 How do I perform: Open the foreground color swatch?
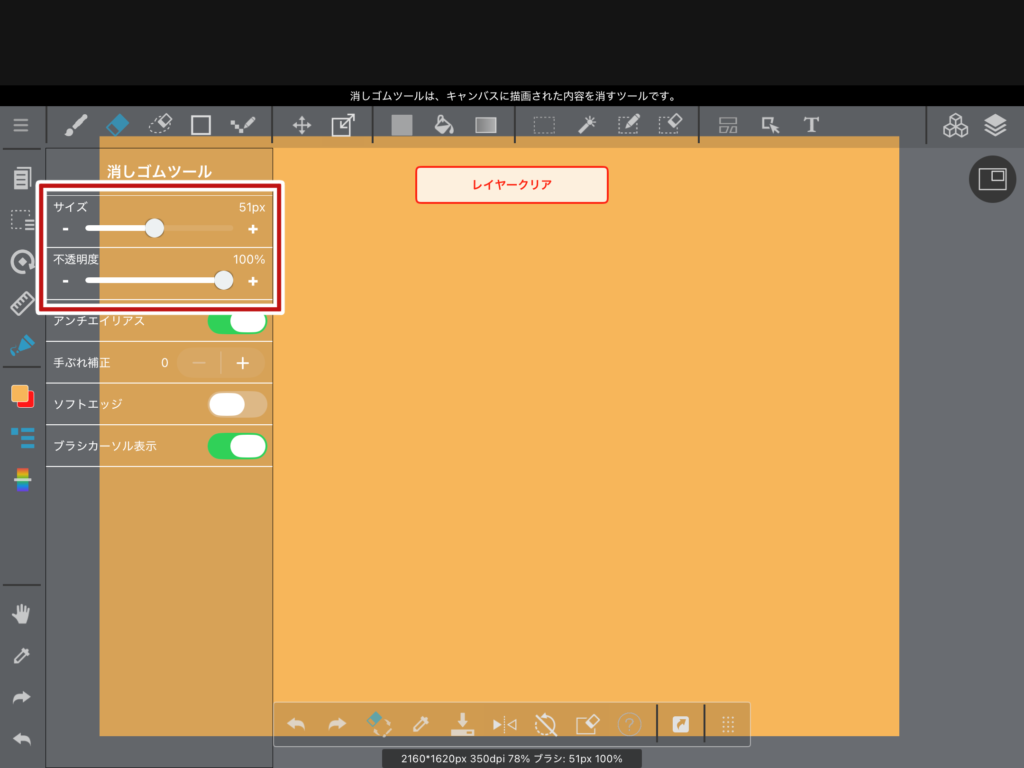(x=20, y=394)
